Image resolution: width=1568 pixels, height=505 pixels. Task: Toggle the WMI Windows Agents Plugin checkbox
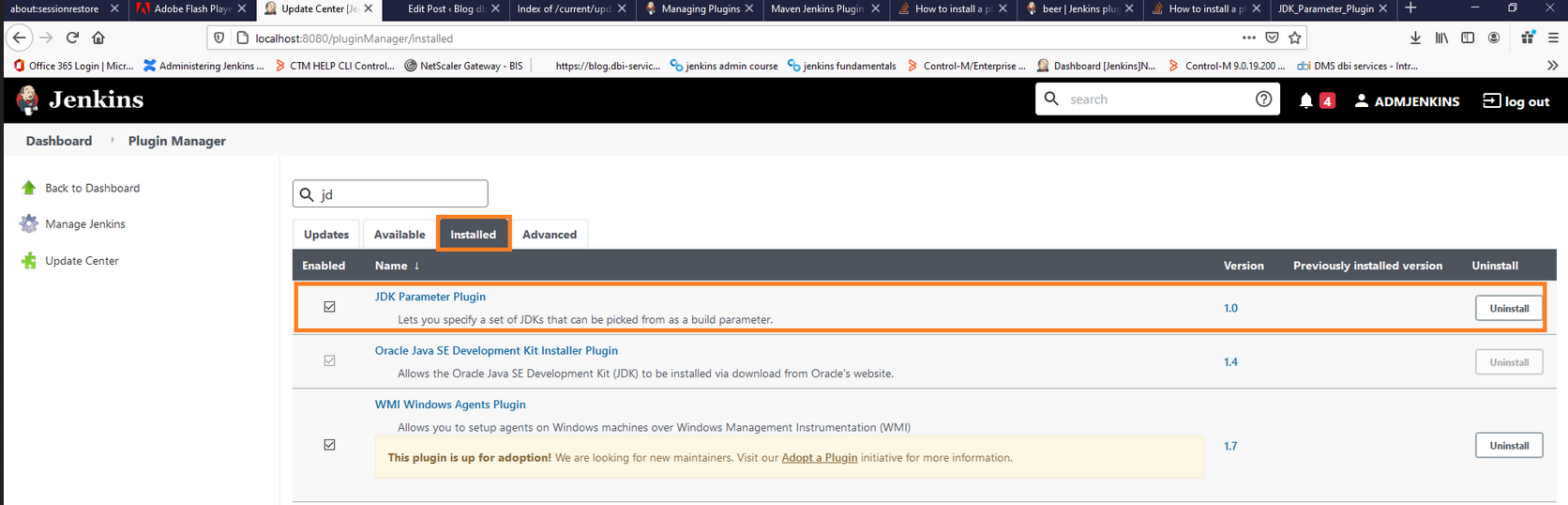coord(329,445)
